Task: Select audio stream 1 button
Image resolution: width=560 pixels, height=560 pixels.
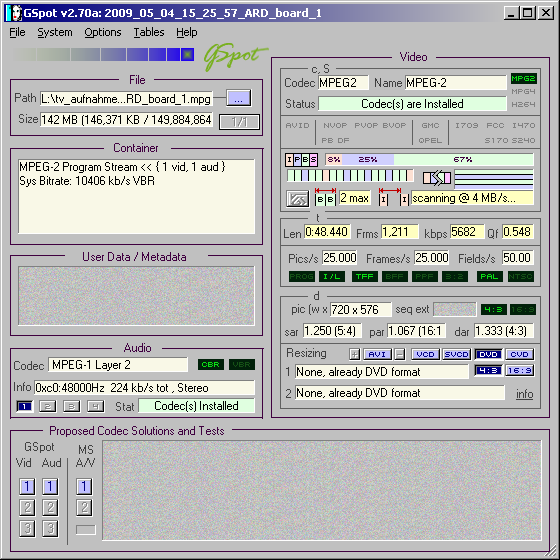Action: (x=25, y=406)
